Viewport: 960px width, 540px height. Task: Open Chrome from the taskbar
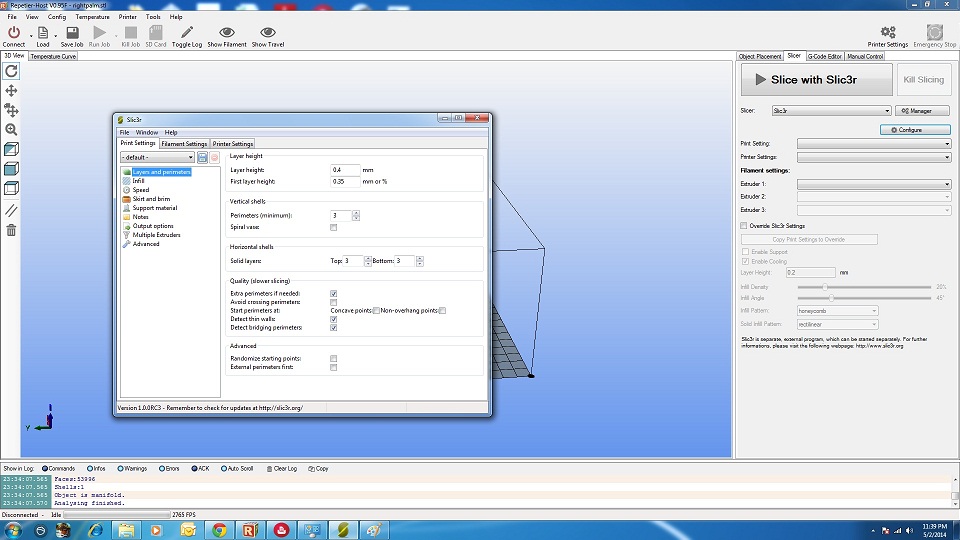[219, 530]
